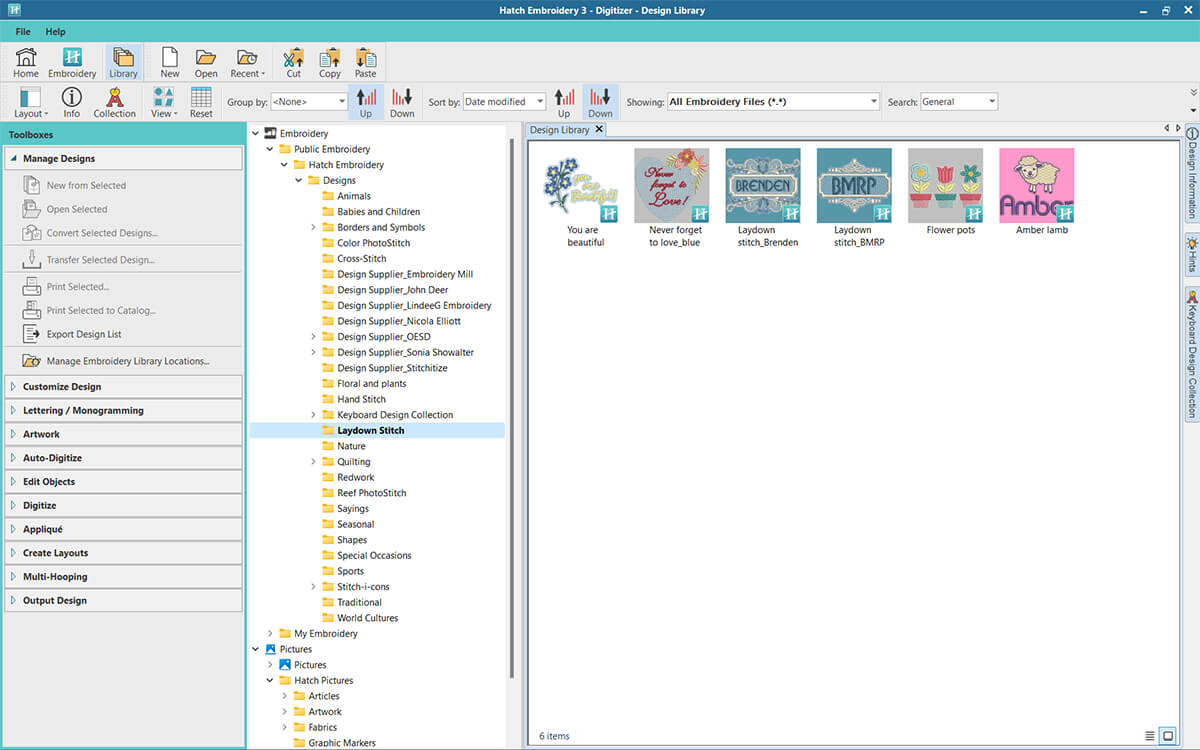Open the Group by dropdown
Viewport: 1200px width, 750px height.
point(309,102)
